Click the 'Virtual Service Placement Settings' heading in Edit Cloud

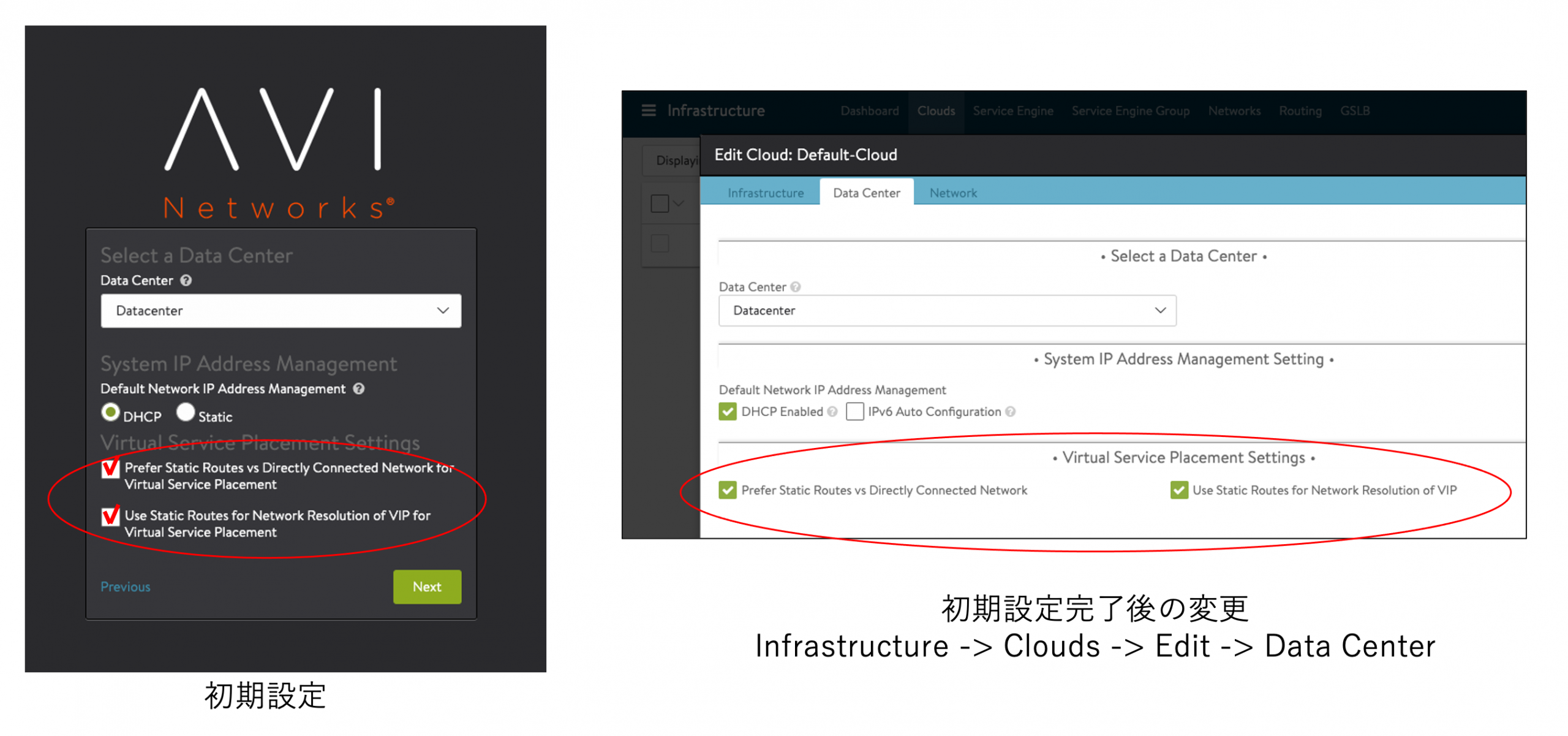1183,458
